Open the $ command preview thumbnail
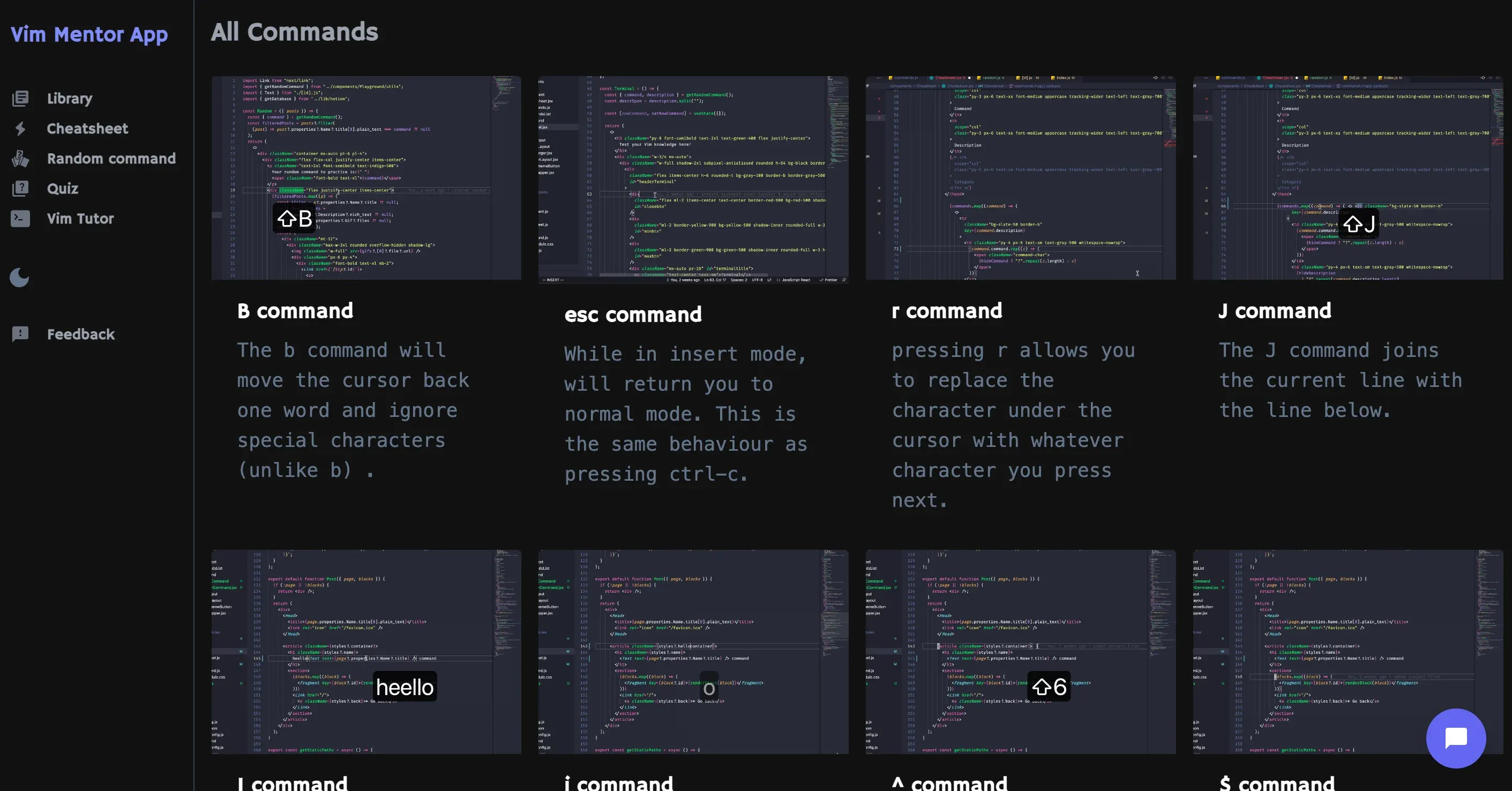1512x791 pixels. click(1348, 652)
